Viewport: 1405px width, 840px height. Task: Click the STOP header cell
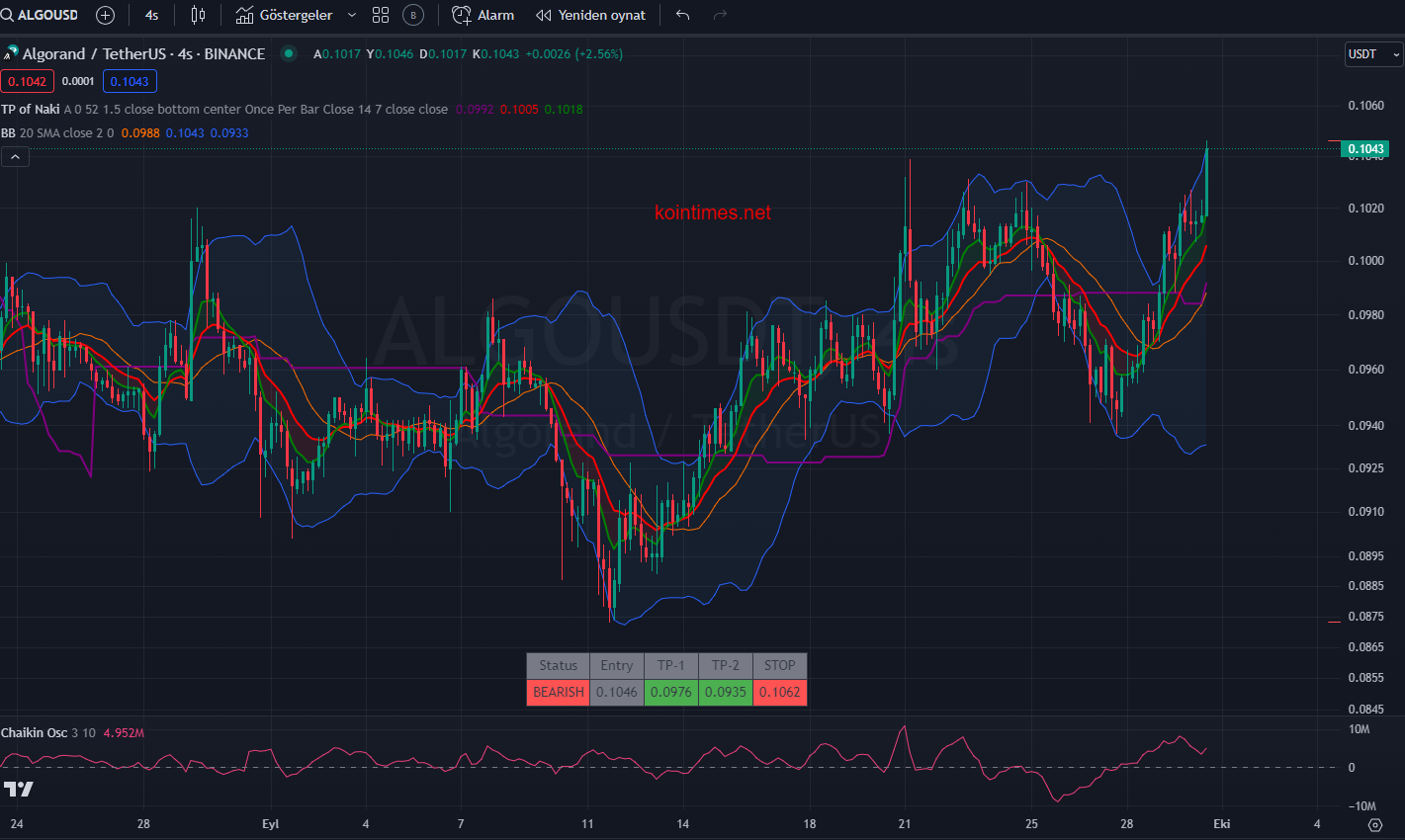780,665
